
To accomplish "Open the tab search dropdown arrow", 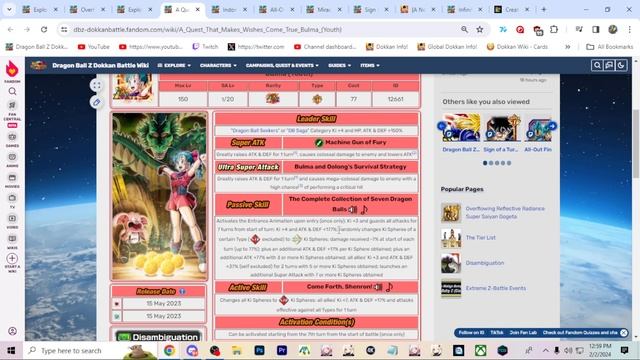I will coord(9,9).
